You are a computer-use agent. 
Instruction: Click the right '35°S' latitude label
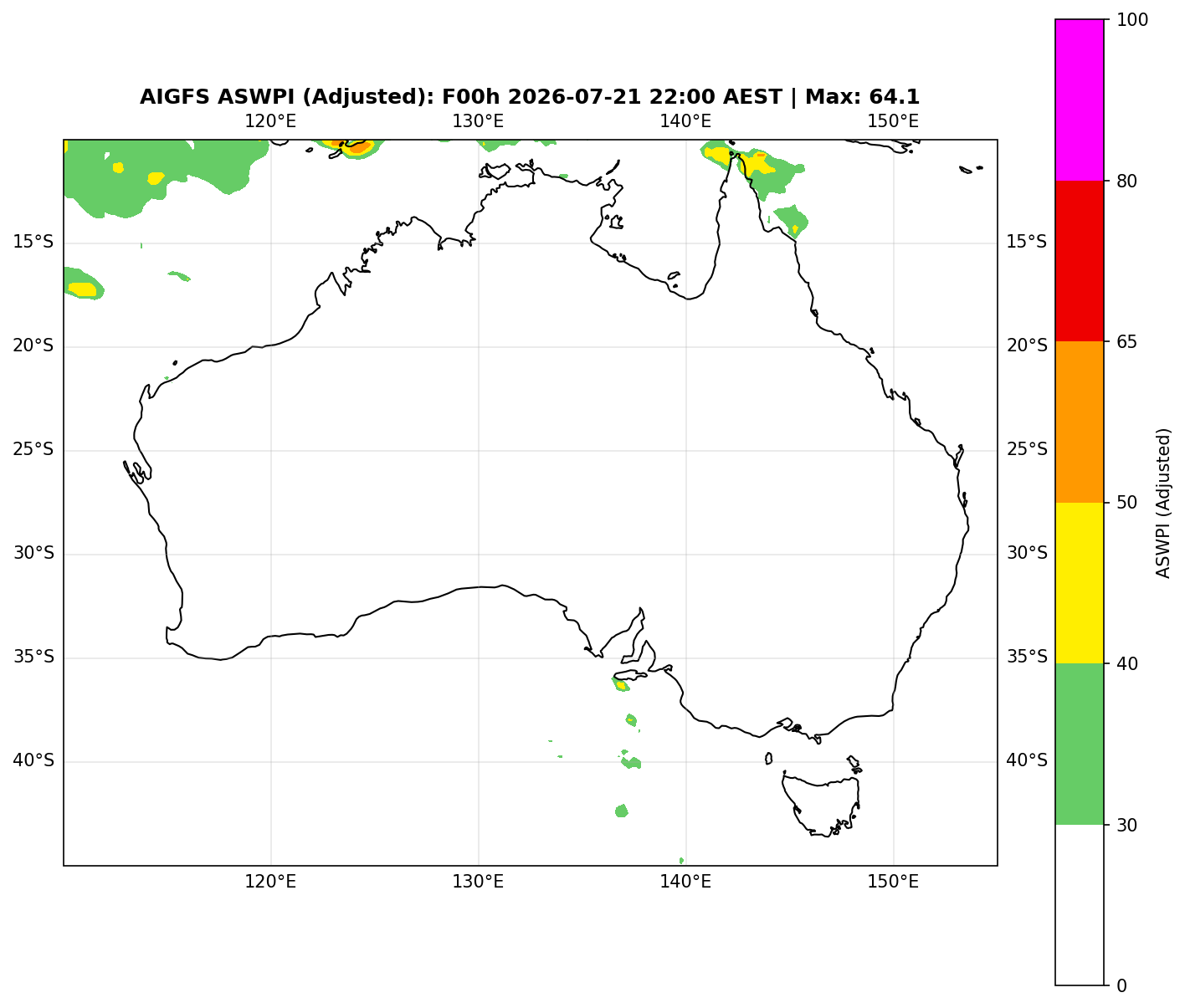tap(1027, 658)
